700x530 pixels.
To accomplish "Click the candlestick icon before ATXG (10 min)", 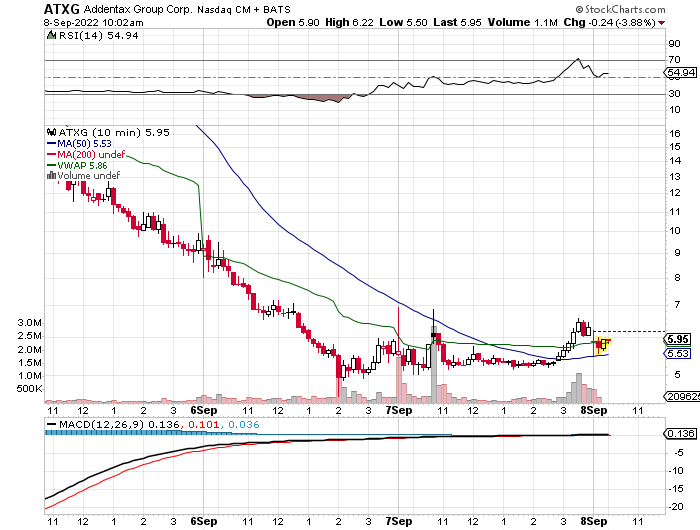I will click(51, 132).
